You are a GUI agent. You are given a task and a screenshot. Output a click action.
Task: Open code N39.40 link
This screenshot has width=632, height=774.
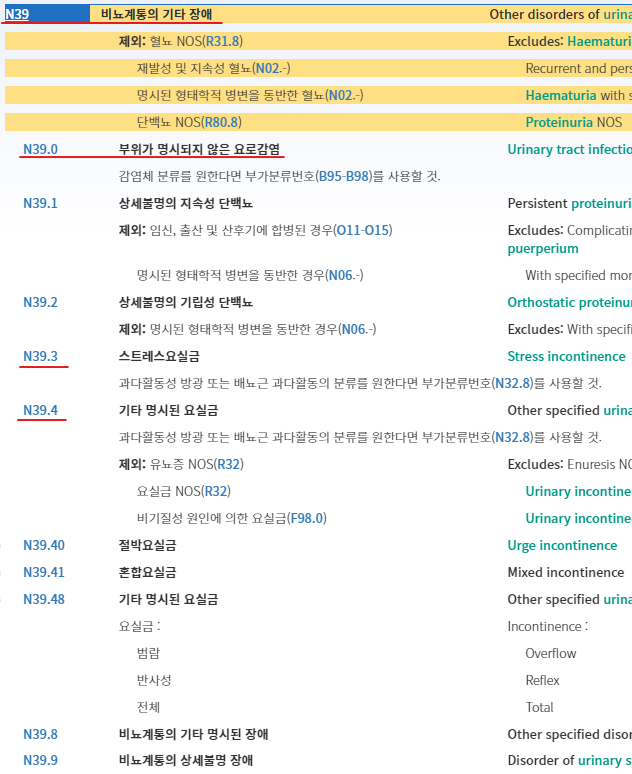44,545
